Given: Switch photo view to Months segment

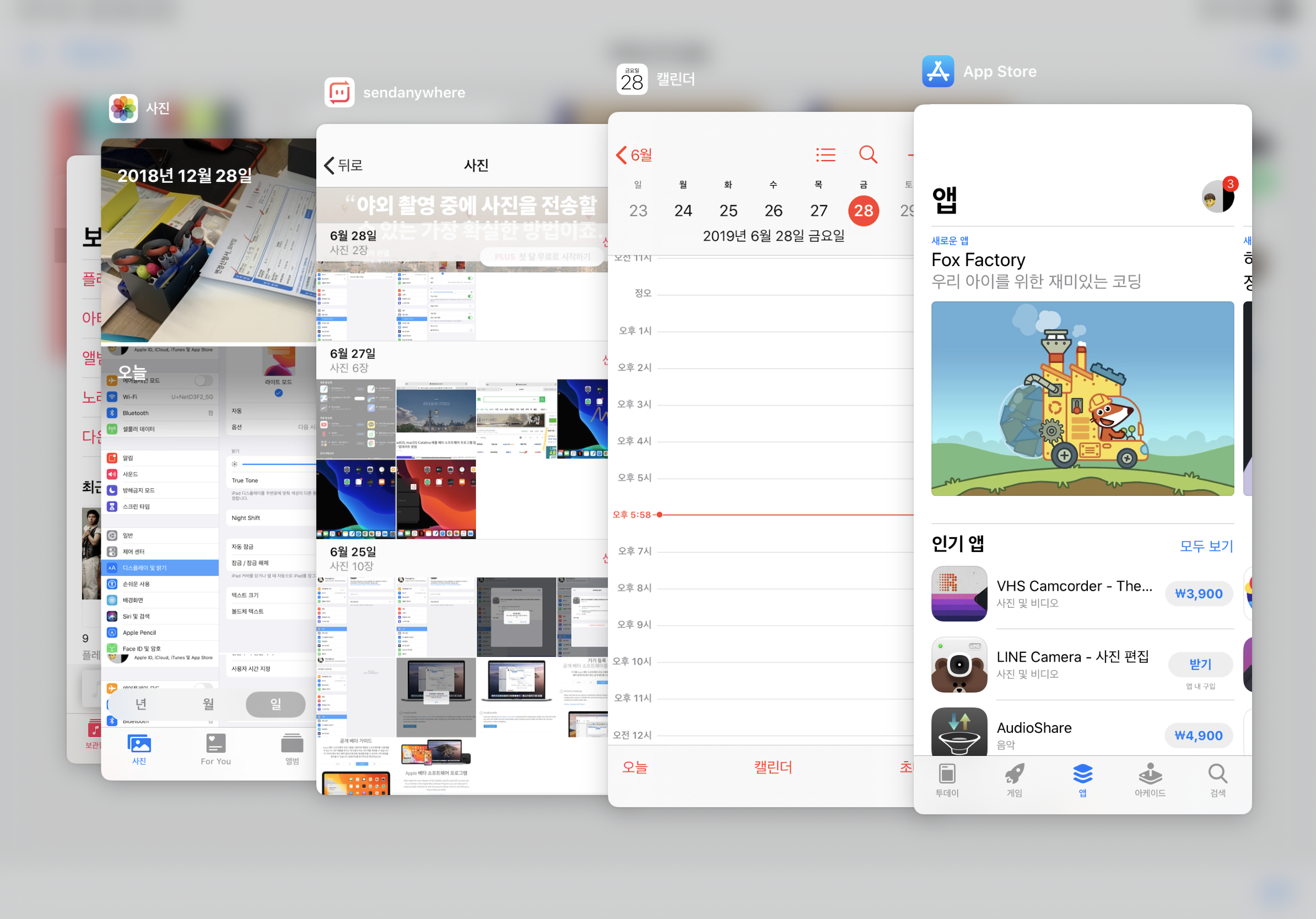Looking at the screenshot, I should pos(208,704).
